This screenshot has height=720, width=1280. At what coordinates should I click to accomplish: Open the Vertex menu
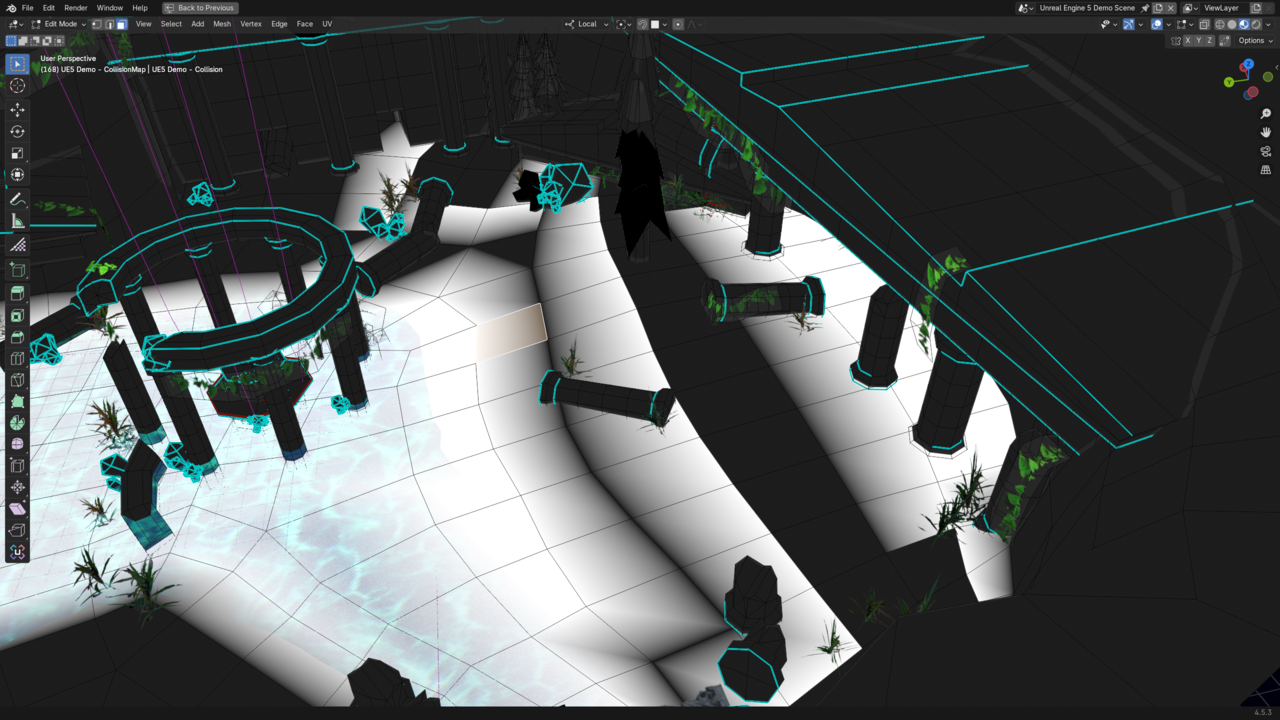[x=251, y=24]
